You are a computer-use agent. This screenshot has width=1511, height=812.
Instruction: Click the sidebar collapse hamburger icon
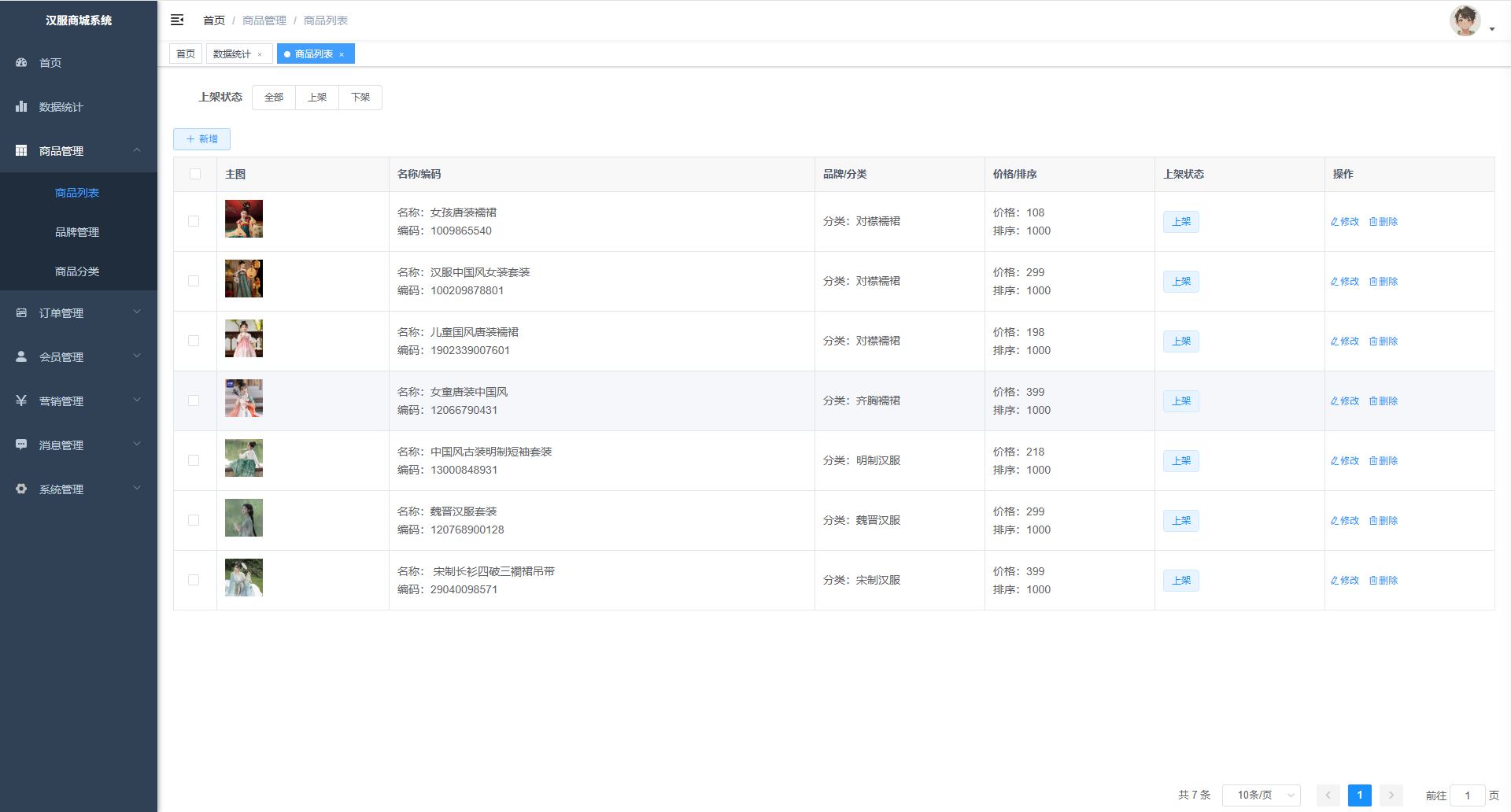point(177,20)
